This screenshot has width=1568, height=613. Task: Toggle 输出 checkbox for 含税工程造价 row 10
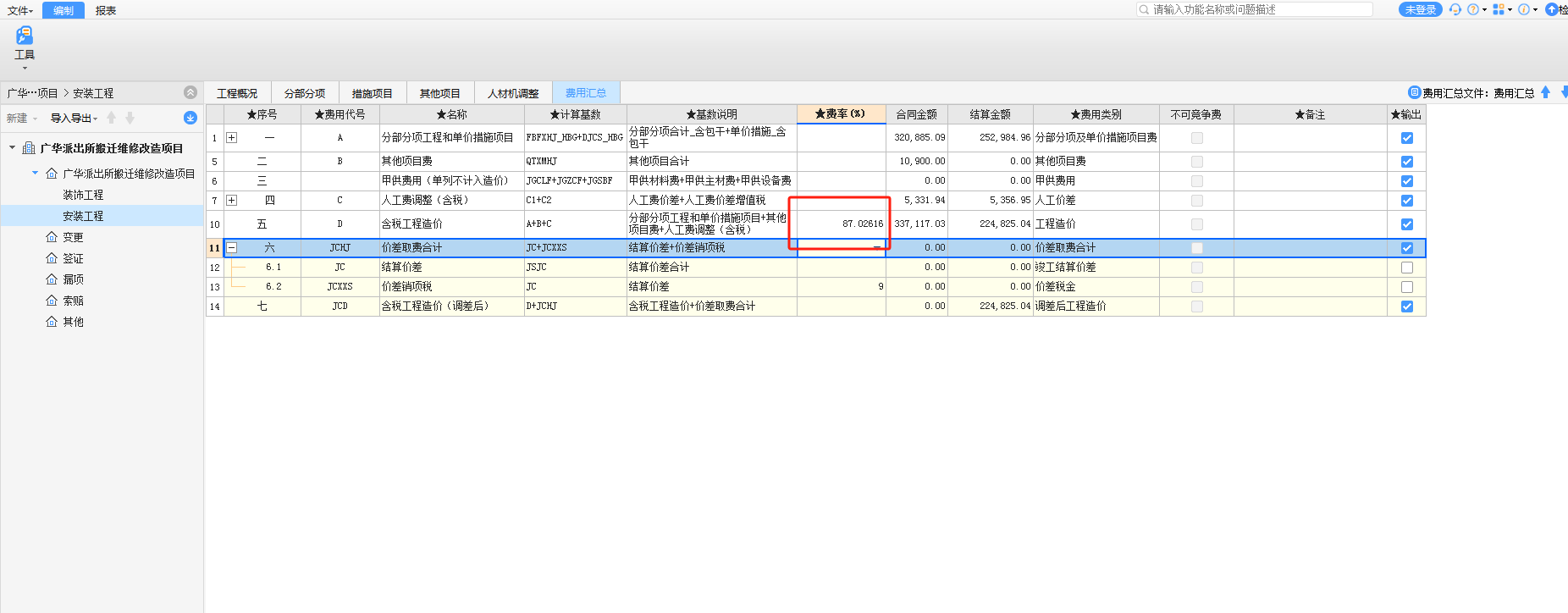(x=1407, y=224)
